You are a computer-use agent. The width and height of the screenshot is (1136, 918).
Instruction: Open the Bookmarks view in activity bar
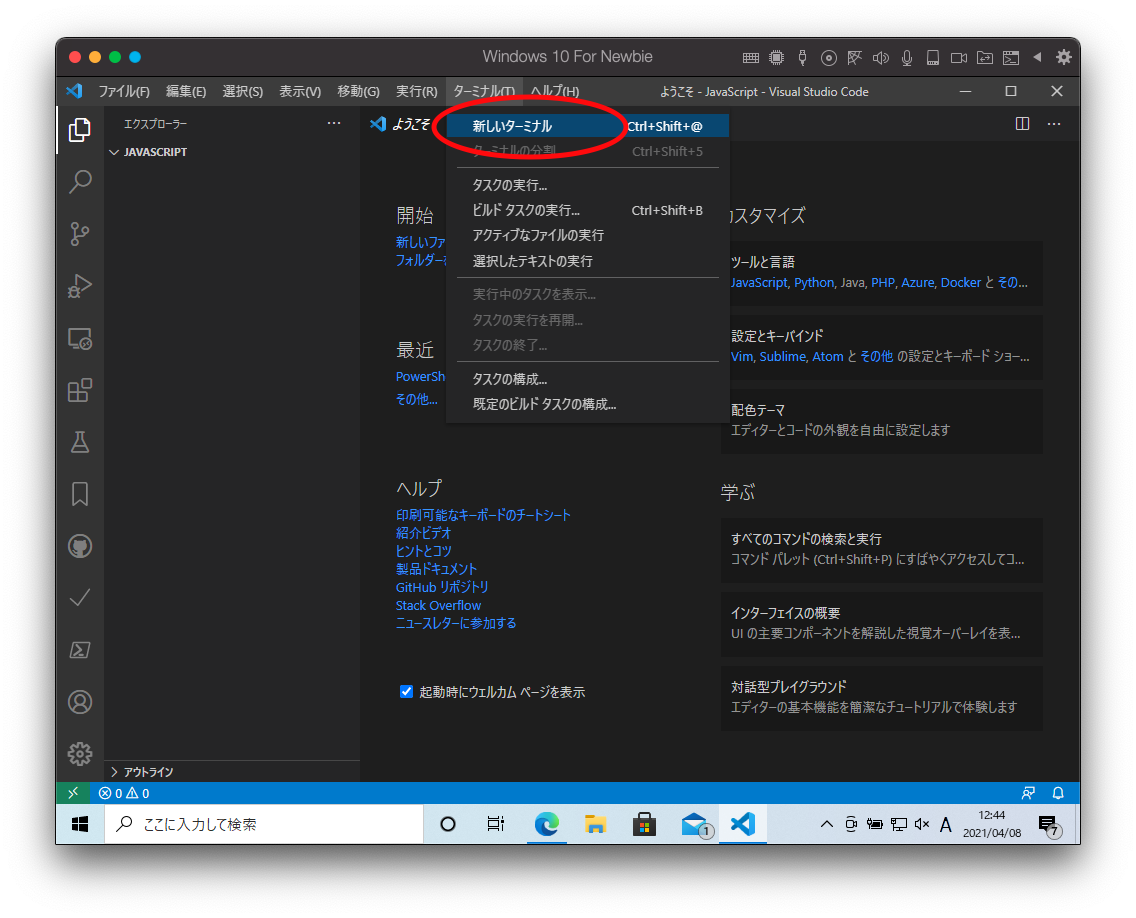(80, 494)
